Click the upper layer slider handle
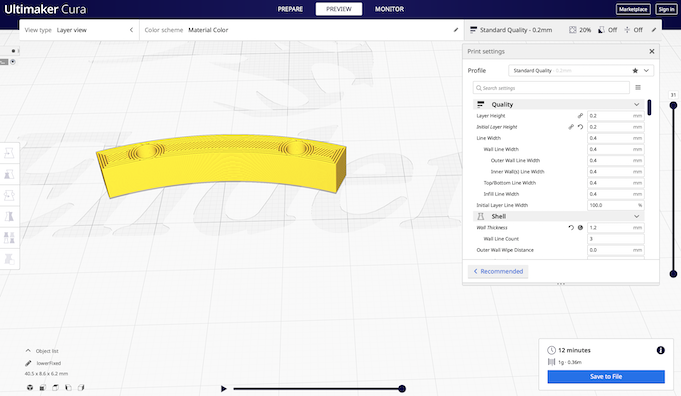Viewport: 681px width, 396px height. point(673,105)
